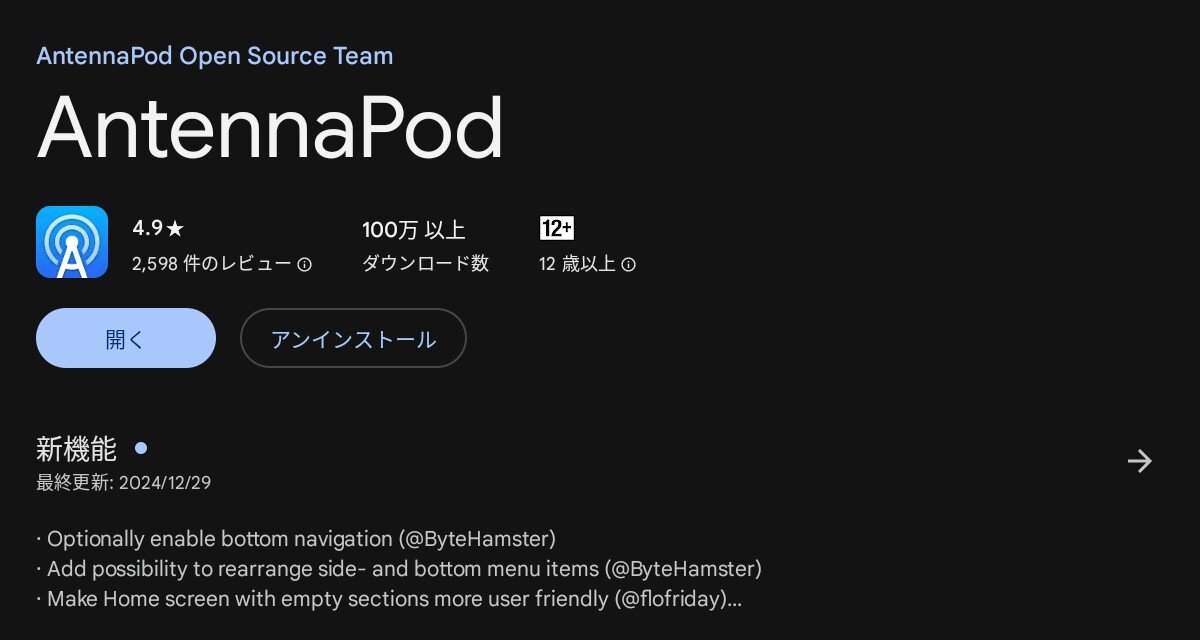Click the 開く (Open) button
The height and width of the screenshot is (640, 1200).
126,338
